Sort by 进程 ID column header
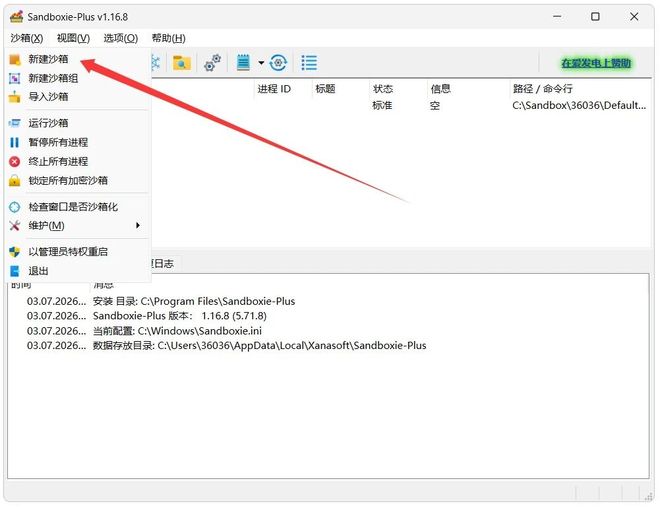This screenshot has height=508, width=660. point(274,89)
